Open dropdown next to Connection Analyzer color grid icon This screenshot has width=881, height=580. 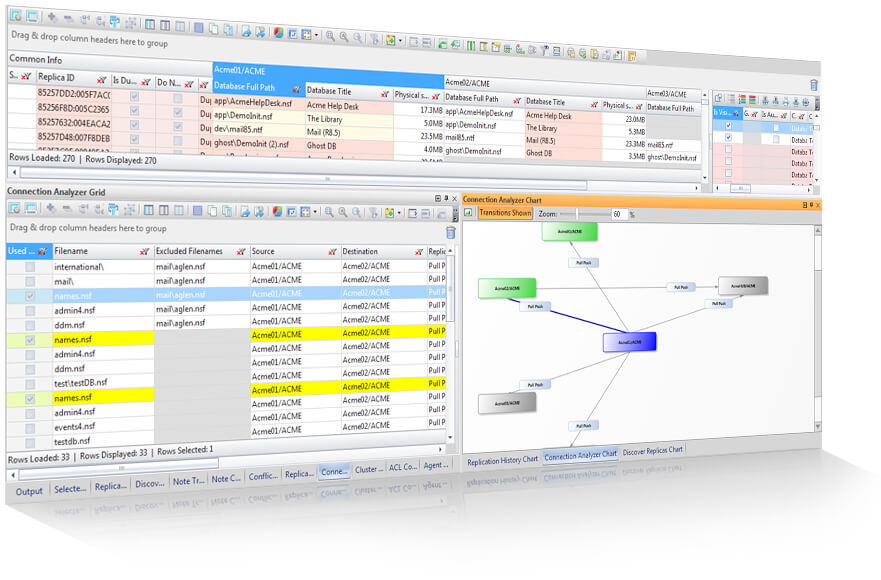coord(315,212)
